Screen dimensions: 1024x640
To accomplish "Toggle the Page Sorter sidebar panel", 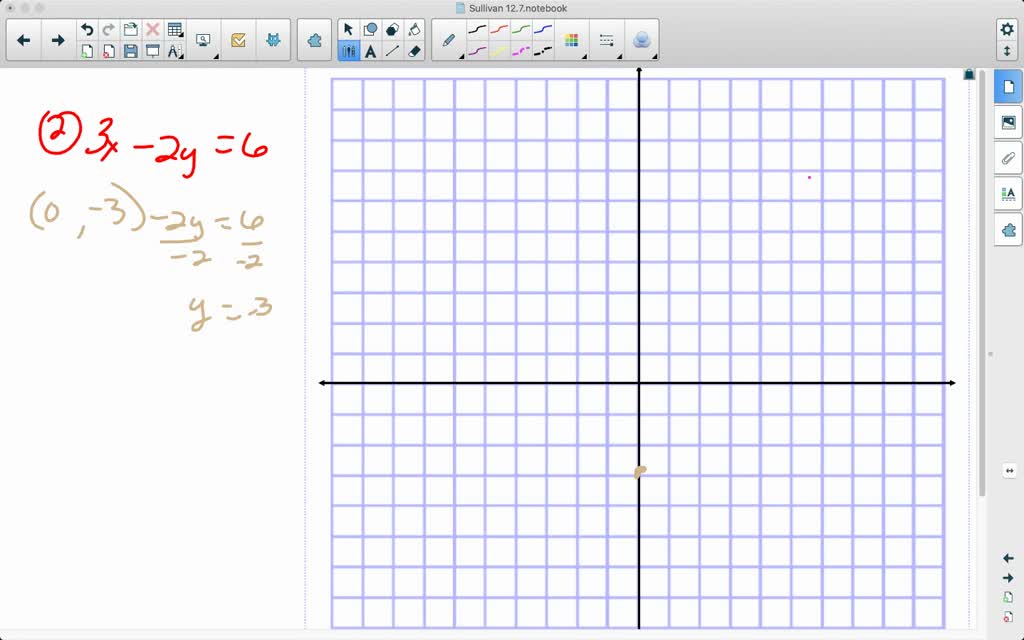I will tap(1008, 87).
